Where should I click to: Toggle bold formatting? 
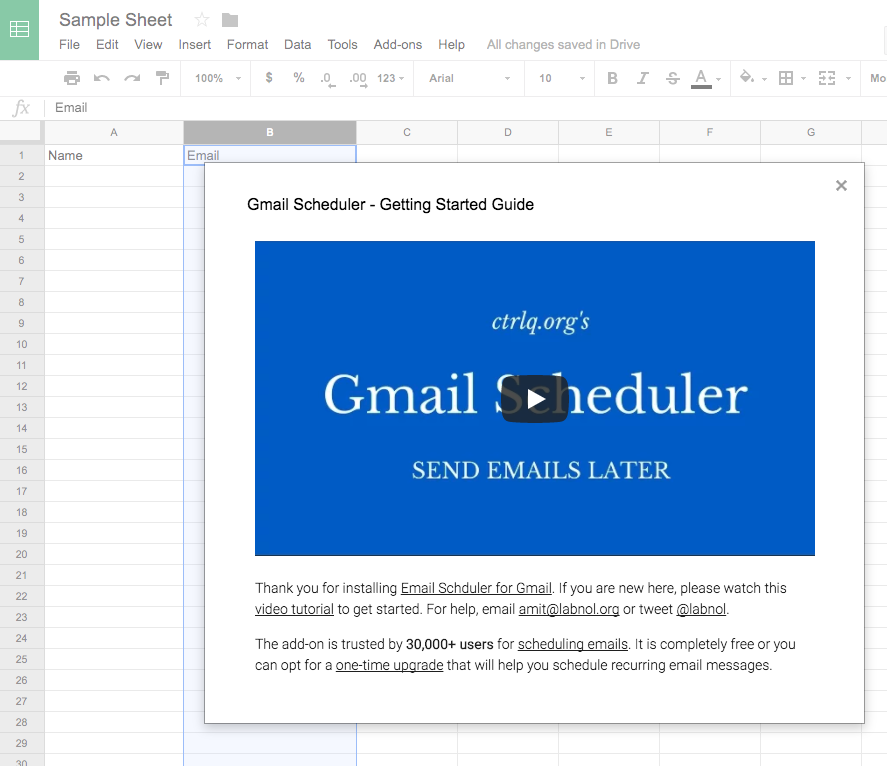click(x=612, y=78)
